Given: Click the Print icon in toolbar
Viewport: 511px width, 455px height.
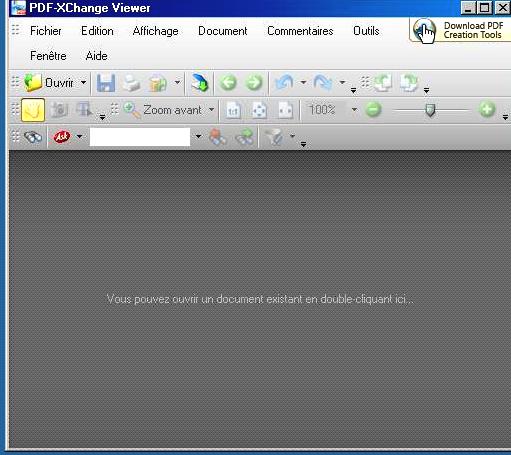Looking at the screenshot, I should click(x=131, y=83).
